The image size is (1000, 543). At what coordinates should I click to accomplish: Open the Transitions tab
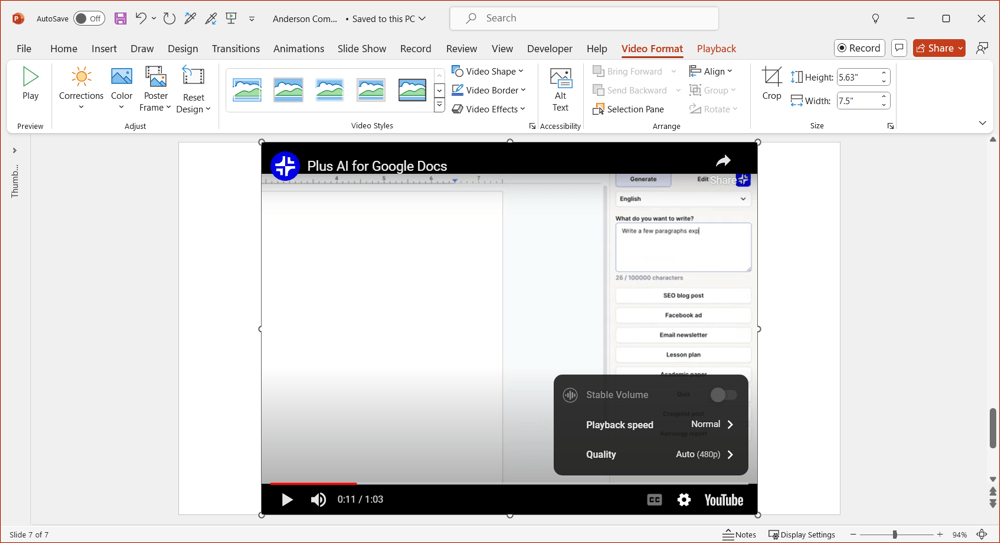click(x=236, y=48)
